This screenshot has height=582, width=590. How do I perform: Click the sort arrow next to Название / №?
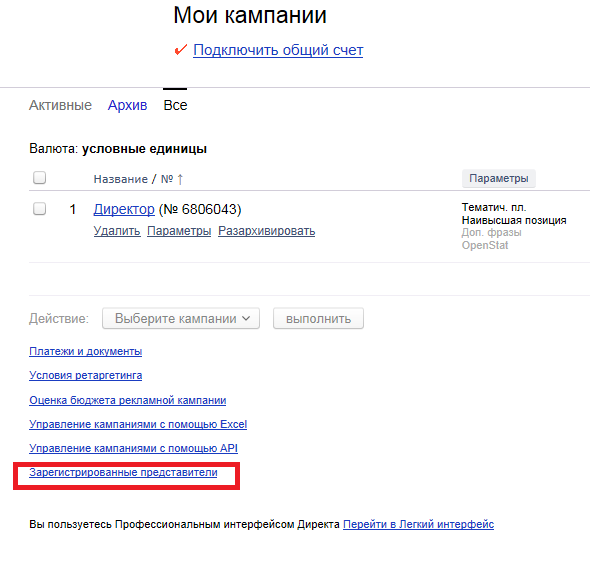tap(180, 179)
